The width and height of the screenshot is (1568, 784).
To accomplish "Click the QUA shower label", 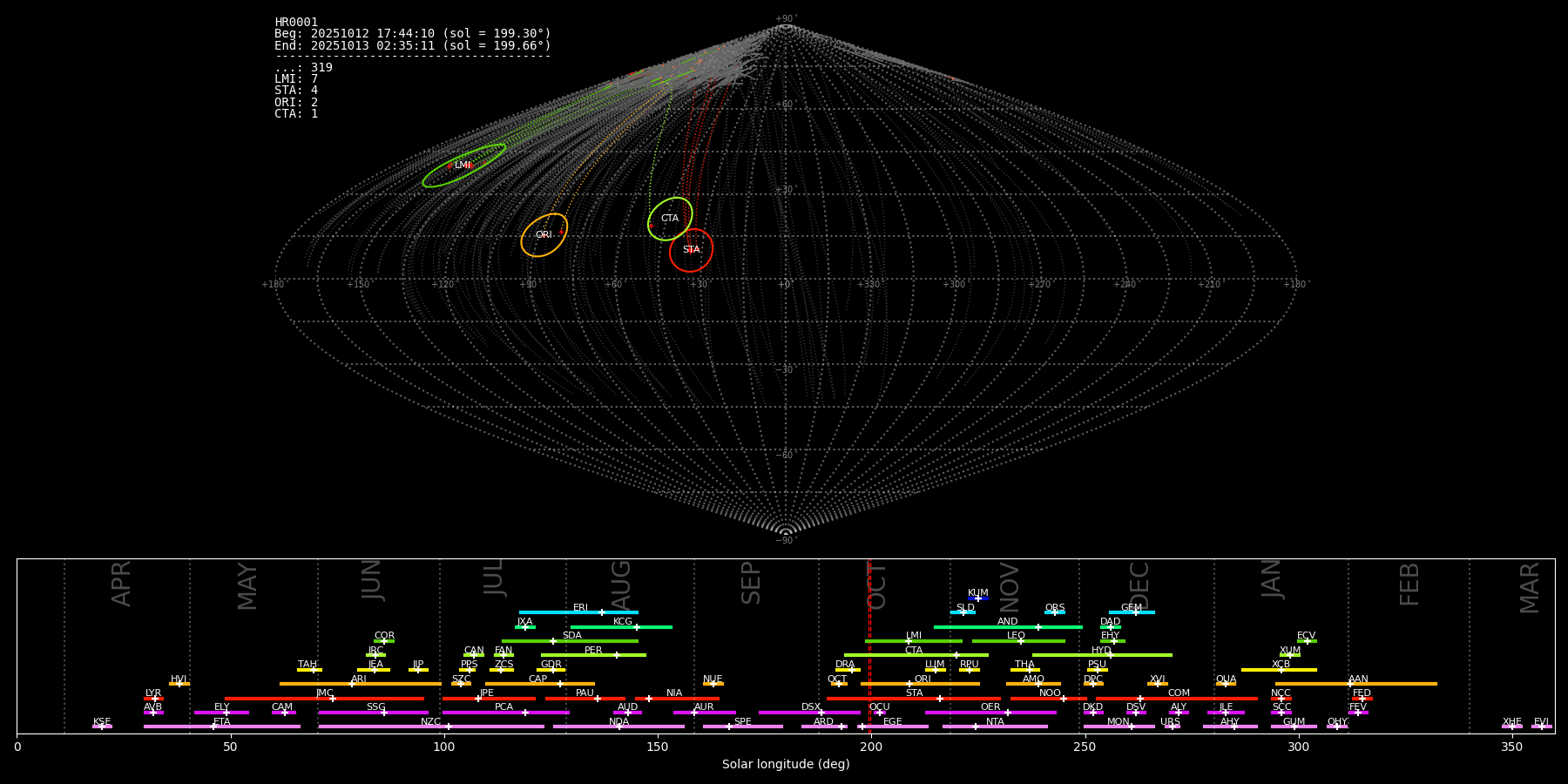I will coord(1226,679).
